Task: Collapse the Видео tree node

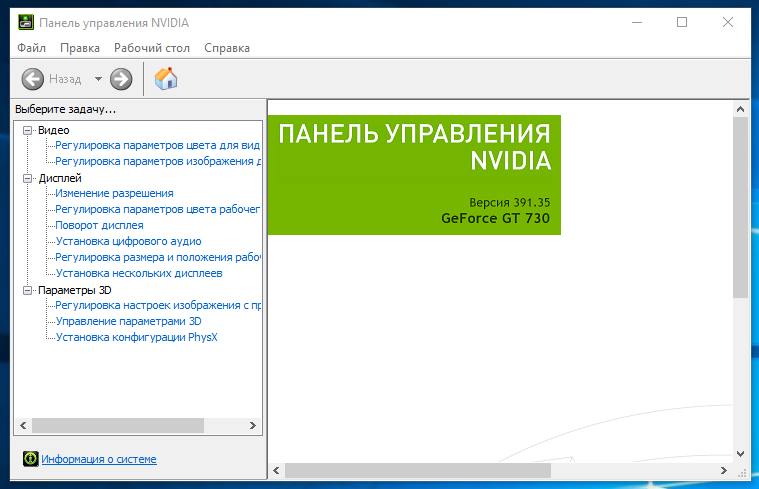Action: click(28, 130)
